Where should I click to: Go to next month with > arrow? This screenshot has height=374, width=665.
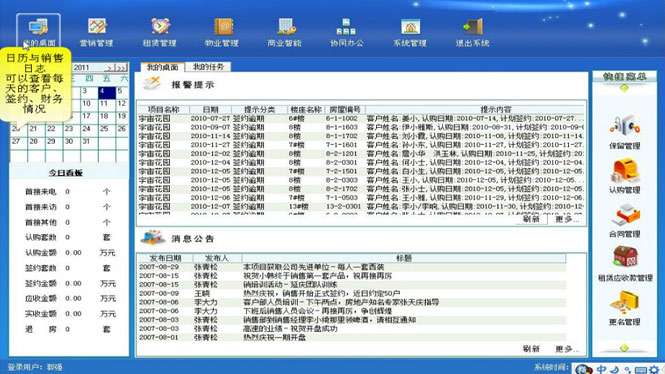(108, 67)
